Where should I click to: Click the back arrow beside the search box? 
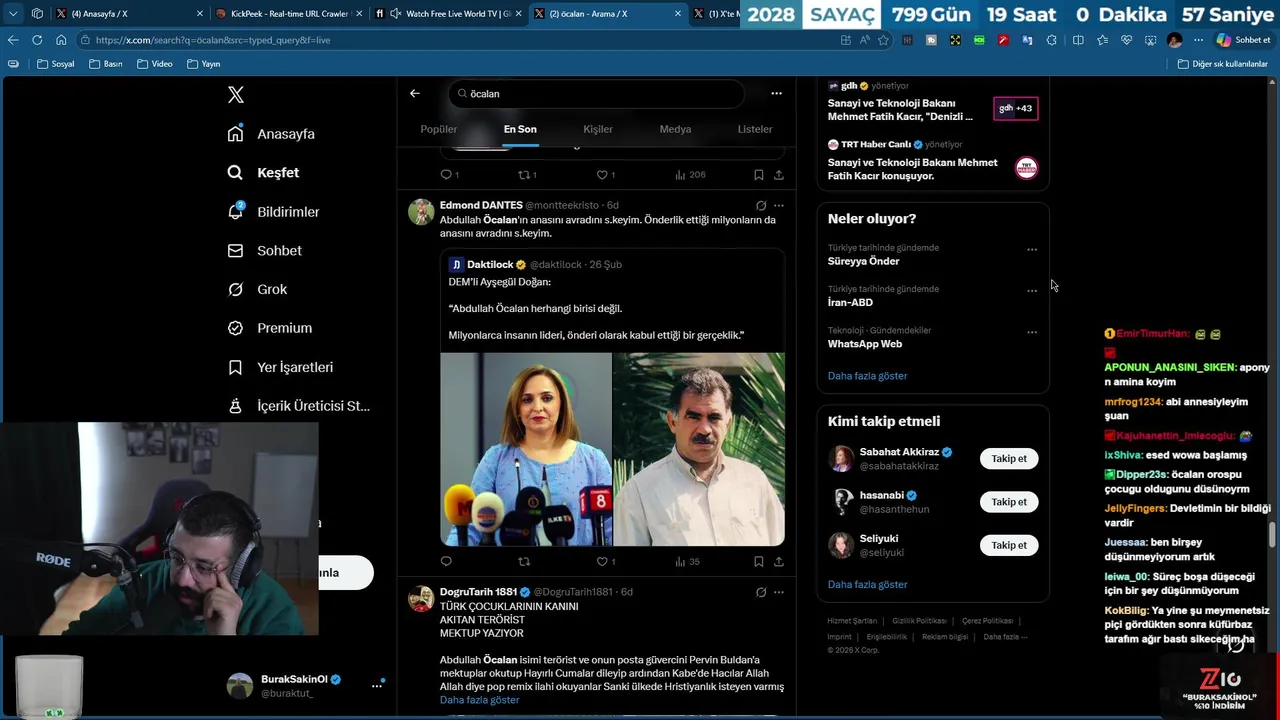point(414,93)
